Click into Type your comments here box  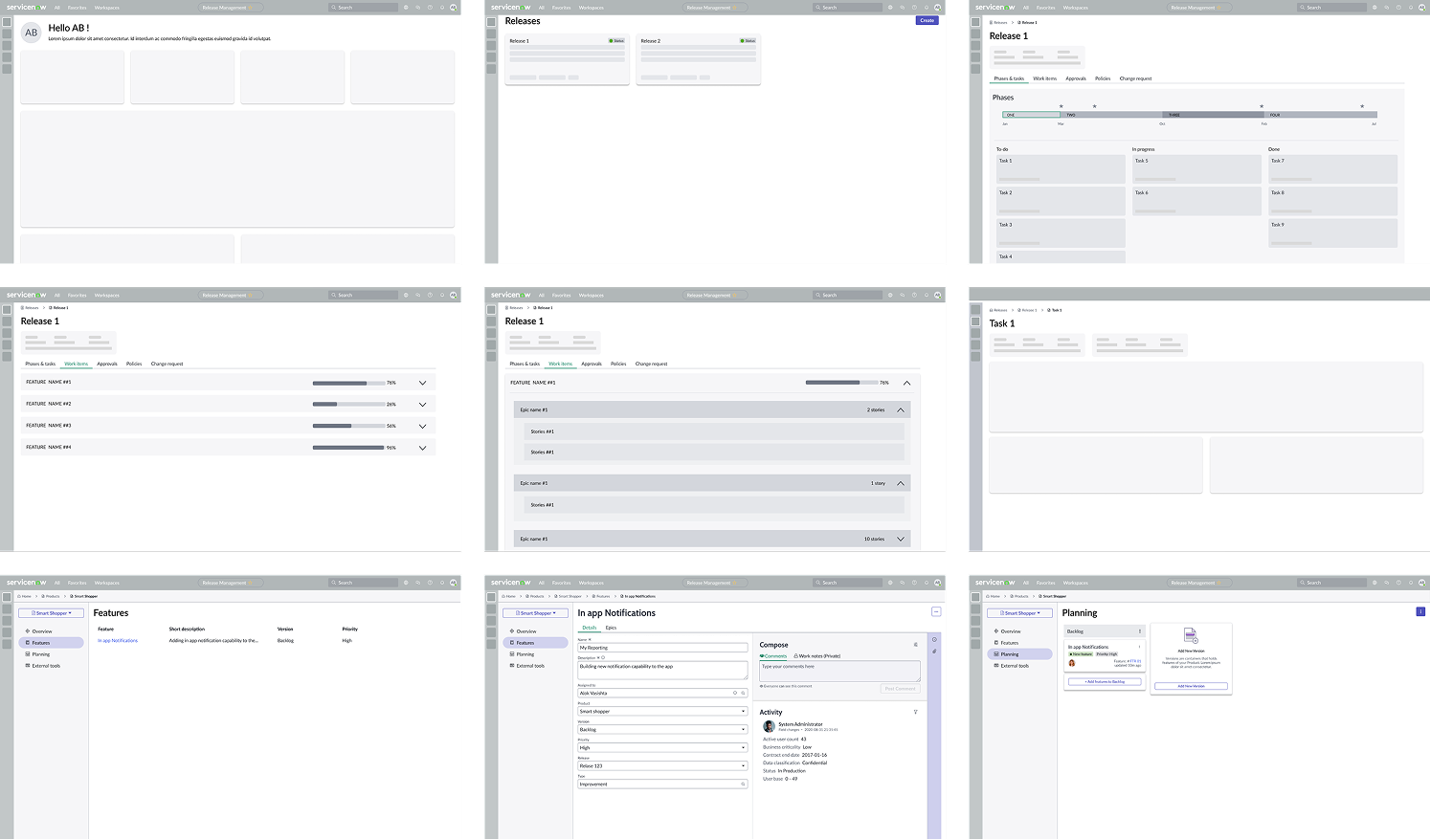(x=839, y=672)
